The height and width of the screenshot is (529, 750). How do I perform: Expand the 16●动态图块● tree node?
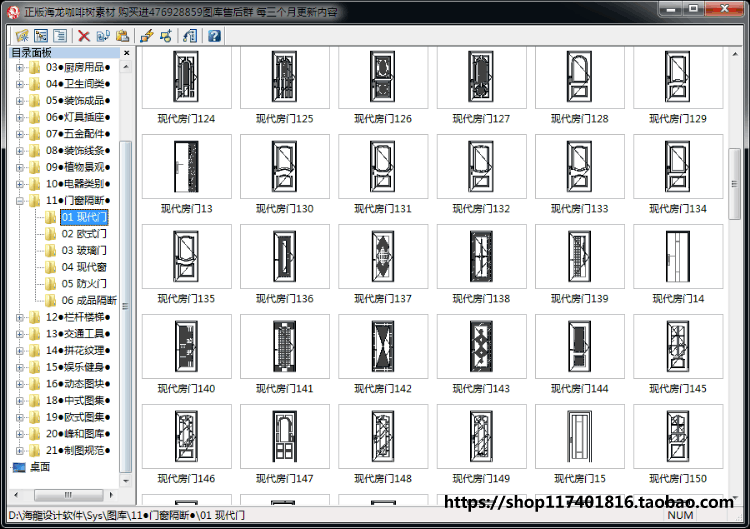tap(20, 384)
